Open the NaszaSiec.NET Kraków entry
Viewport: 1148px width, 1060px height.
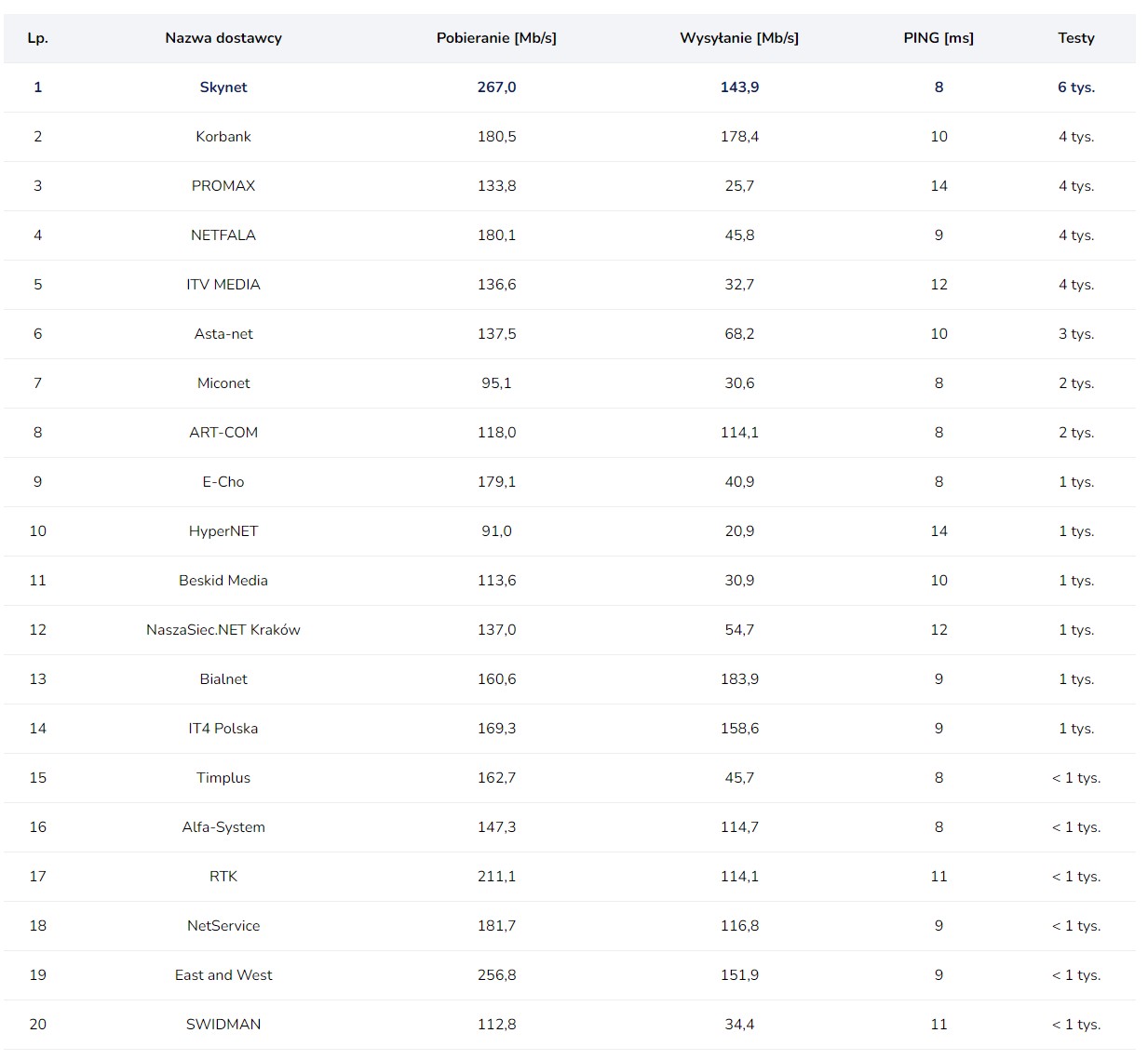click(223, 630)
